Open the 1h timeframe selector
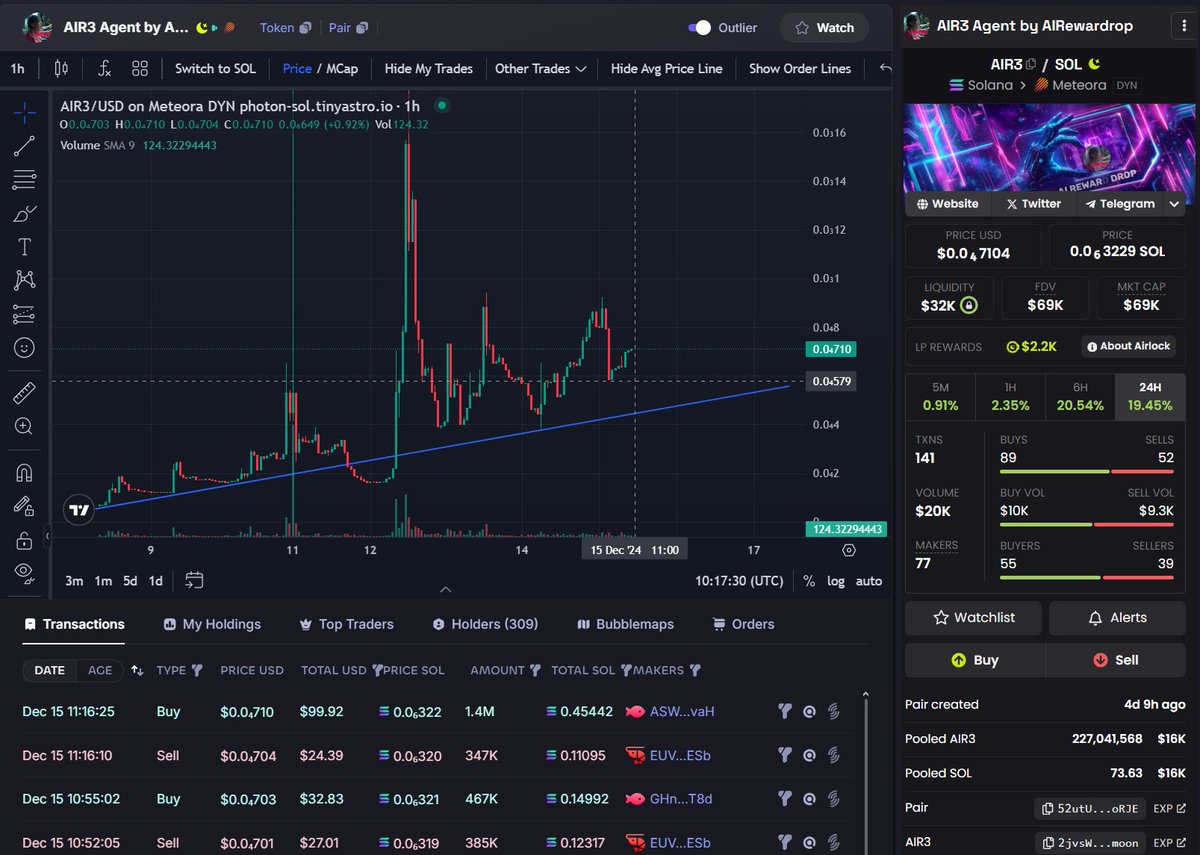The image size is (1200, 855). [x=18, y=68]
